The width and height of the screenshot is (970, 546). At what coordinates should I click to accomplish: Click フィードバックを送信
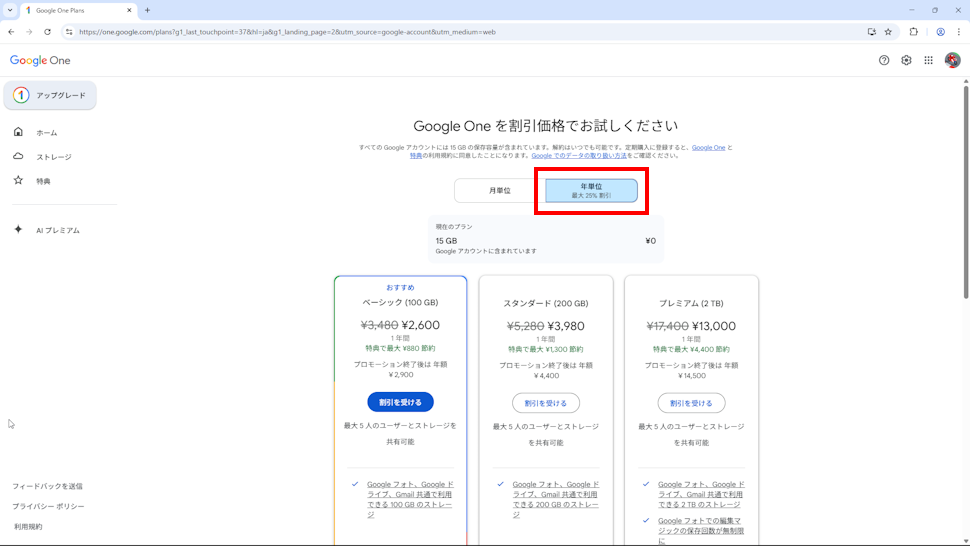coord(48,487)
